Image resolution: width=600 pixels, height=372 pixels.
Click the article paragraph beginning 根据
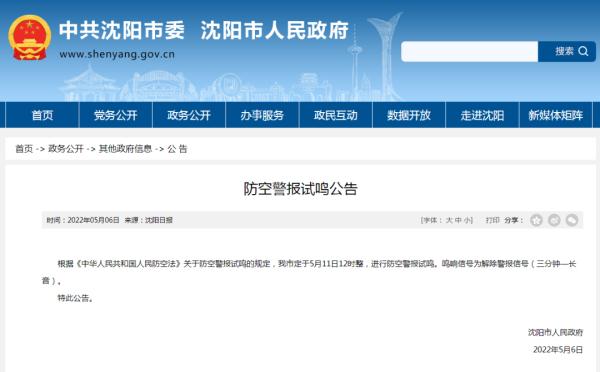(x=309, y=272)
